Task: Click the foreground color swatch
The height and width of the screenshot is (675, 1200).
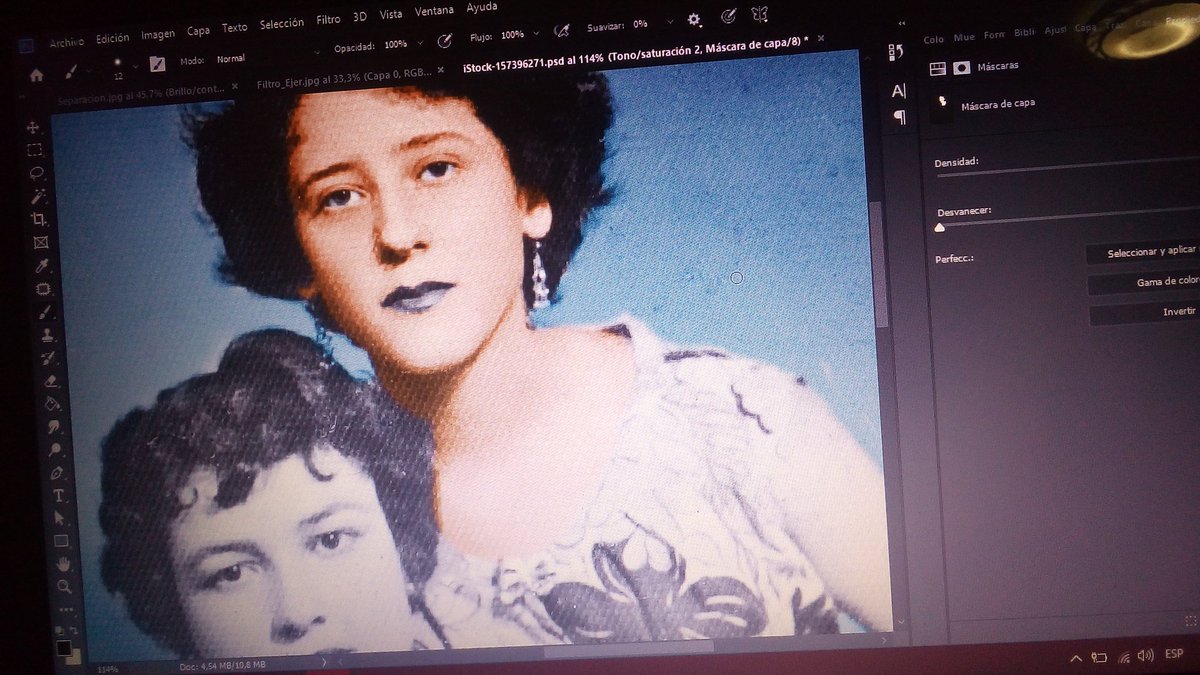Action: point(63,647)
